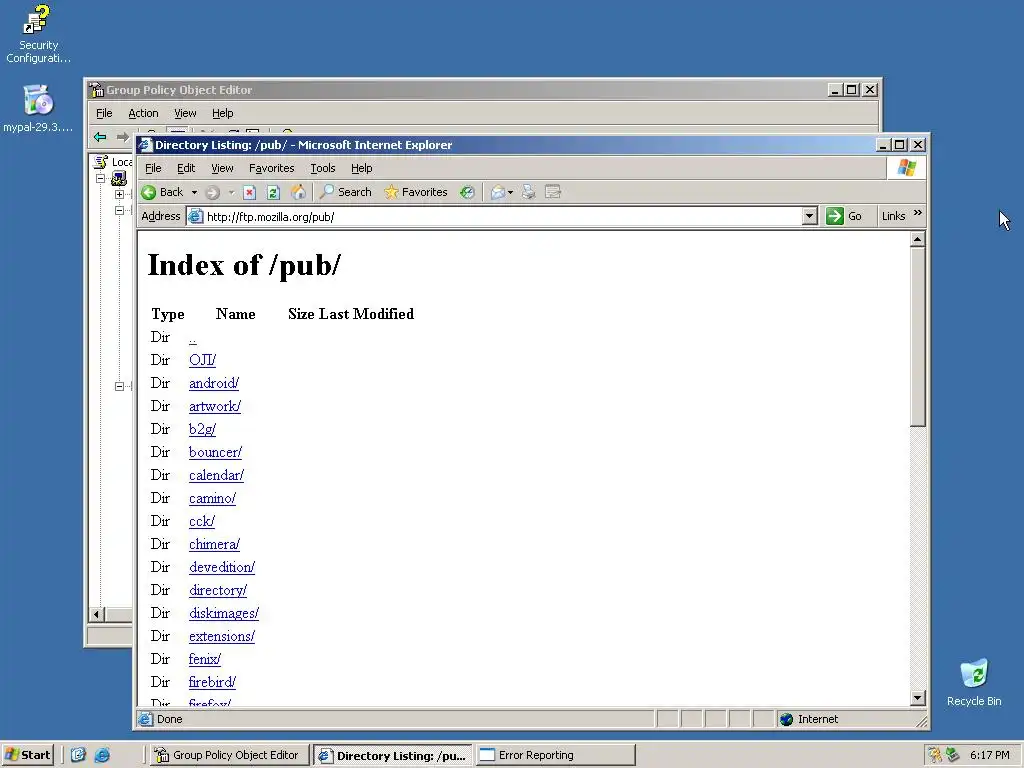The height and width of the screenshot is (768, 1024).
Task: Open Help menu in Group Policy Object Editor
Action: [222, 113]
